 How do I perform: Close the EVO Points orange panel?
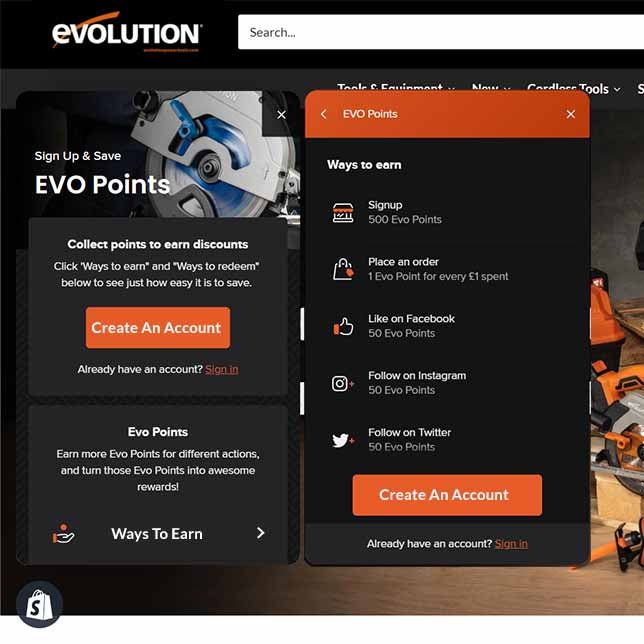pyautogui.click(x=570, y=114)
